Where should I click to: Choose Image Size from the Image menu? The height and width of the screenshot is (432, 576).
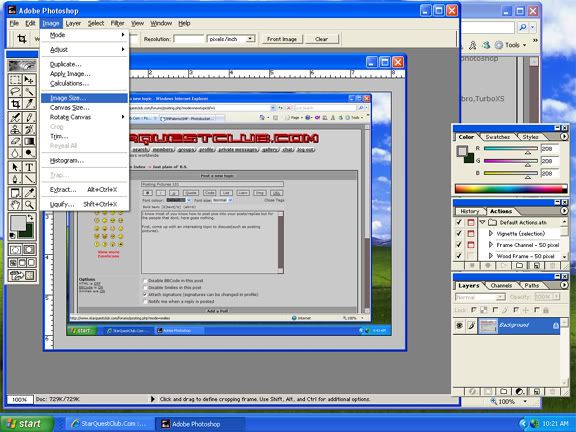click(85, 98)
